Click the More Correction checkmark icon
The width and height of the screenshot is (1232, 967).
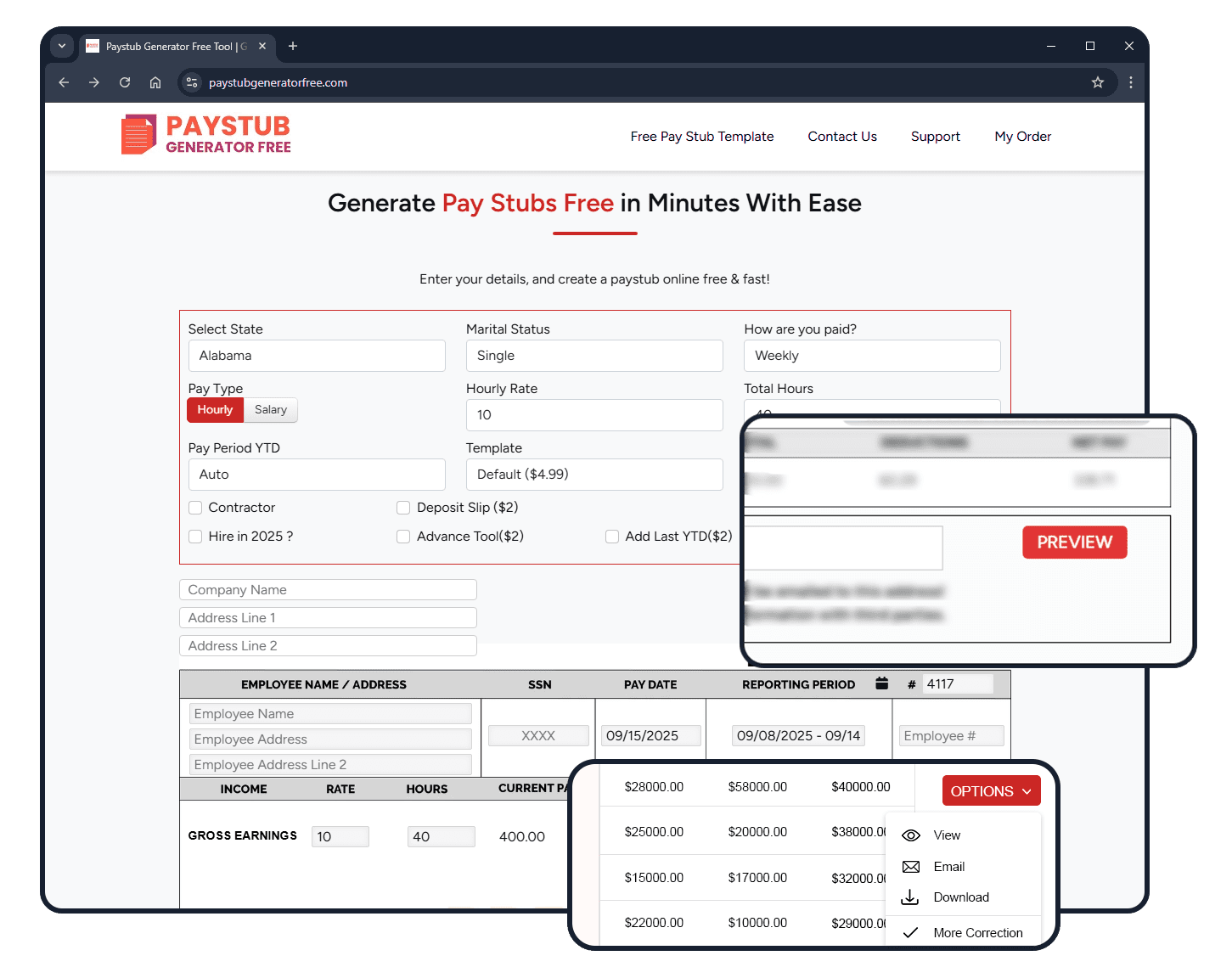click(x=910, y=933)
